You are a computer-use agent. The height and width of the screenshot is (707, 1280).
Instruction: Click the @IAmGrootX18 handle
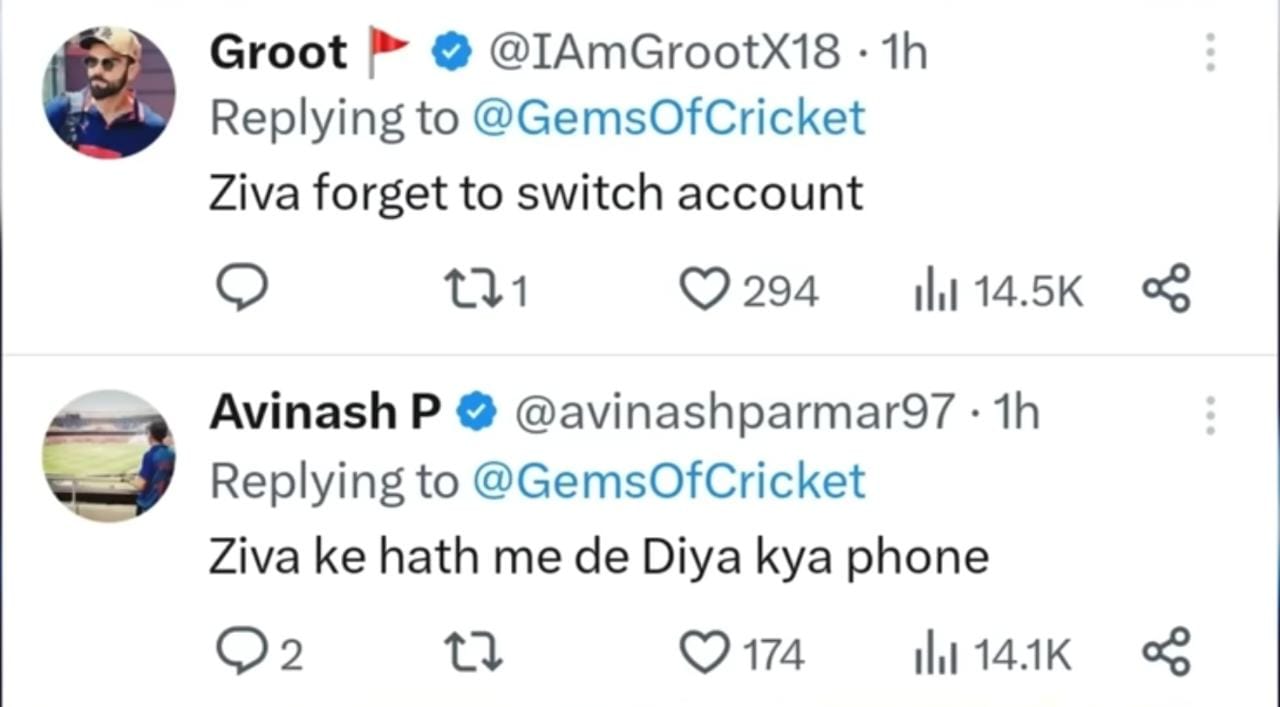pos(663,52)
